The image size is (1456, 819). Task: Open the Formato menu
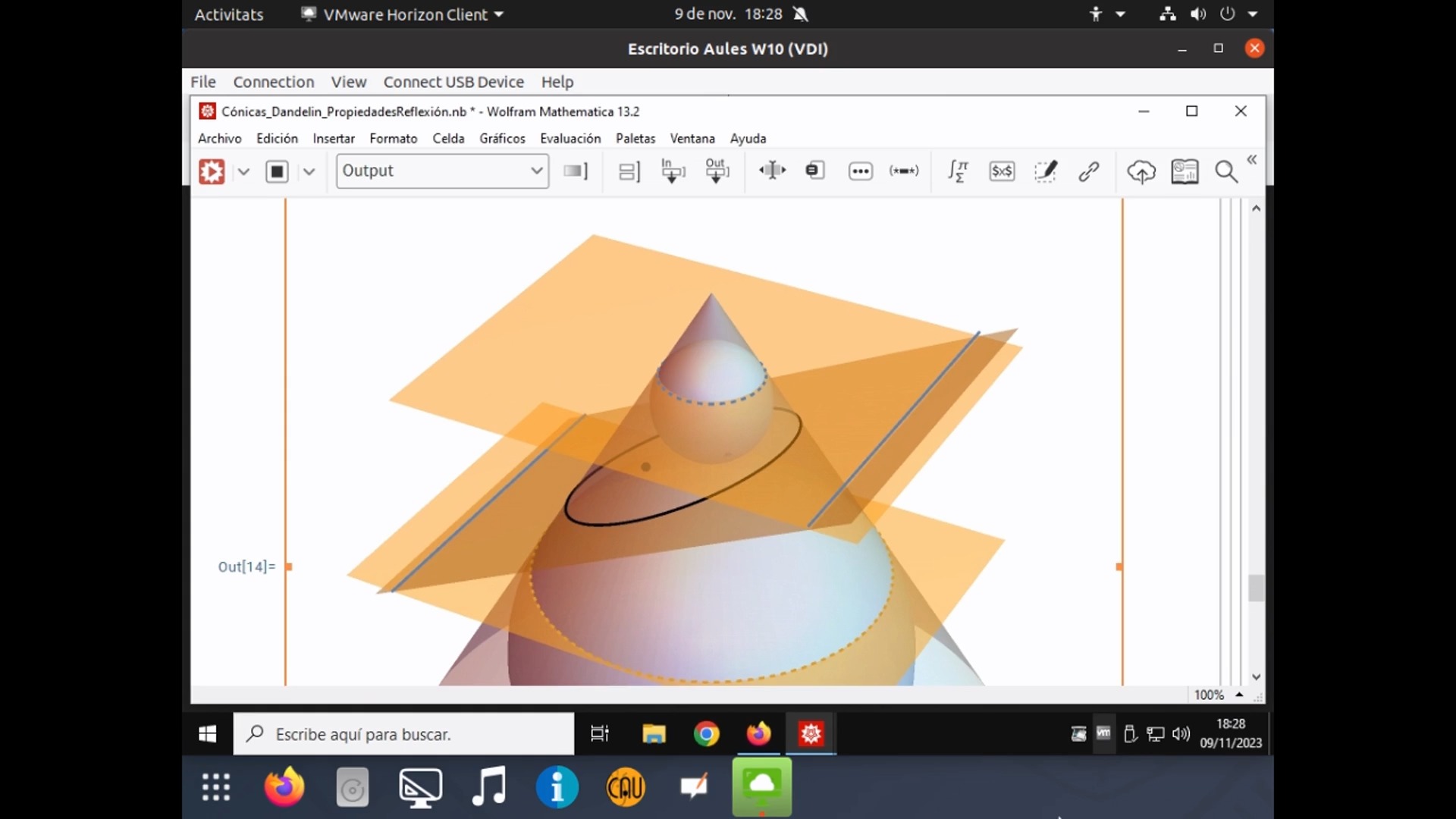(x=394, y=138)
